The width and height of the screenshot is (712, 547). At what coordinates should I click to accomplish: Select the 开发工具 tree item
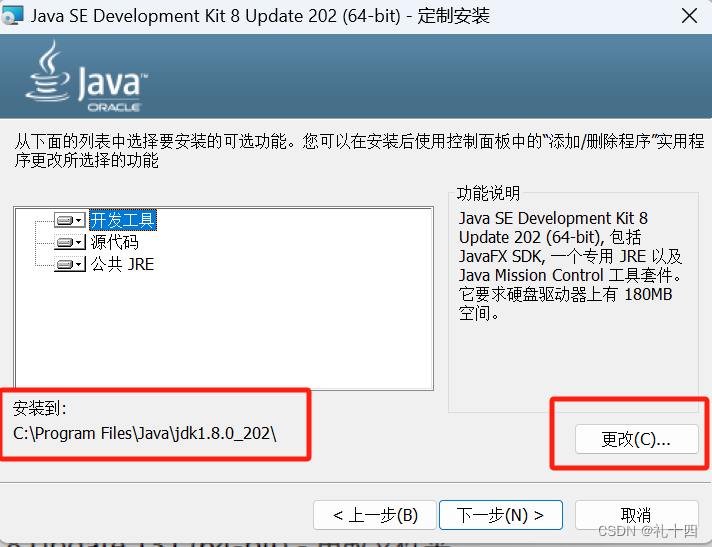pyautogui.click(x=123, y=220)
